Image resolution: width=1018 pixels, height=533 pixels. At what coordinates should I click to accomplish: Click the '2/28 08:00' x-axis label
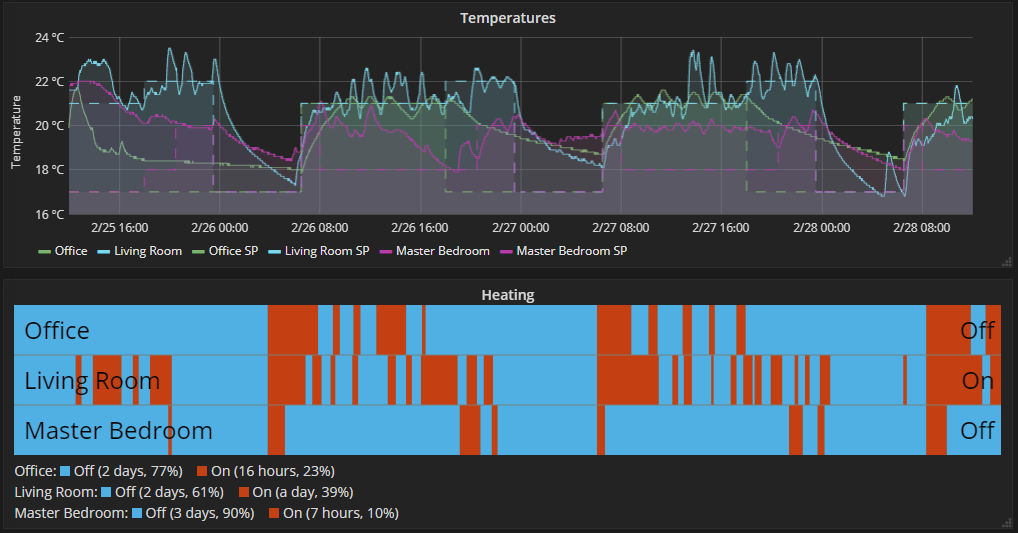pos(921,228)
